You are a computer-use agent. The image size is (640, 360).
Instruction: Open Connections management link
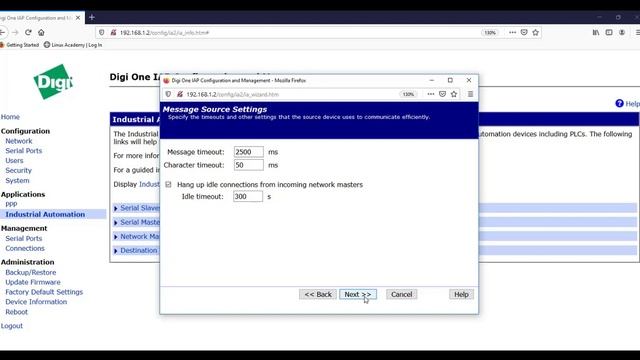pos(25,248)
